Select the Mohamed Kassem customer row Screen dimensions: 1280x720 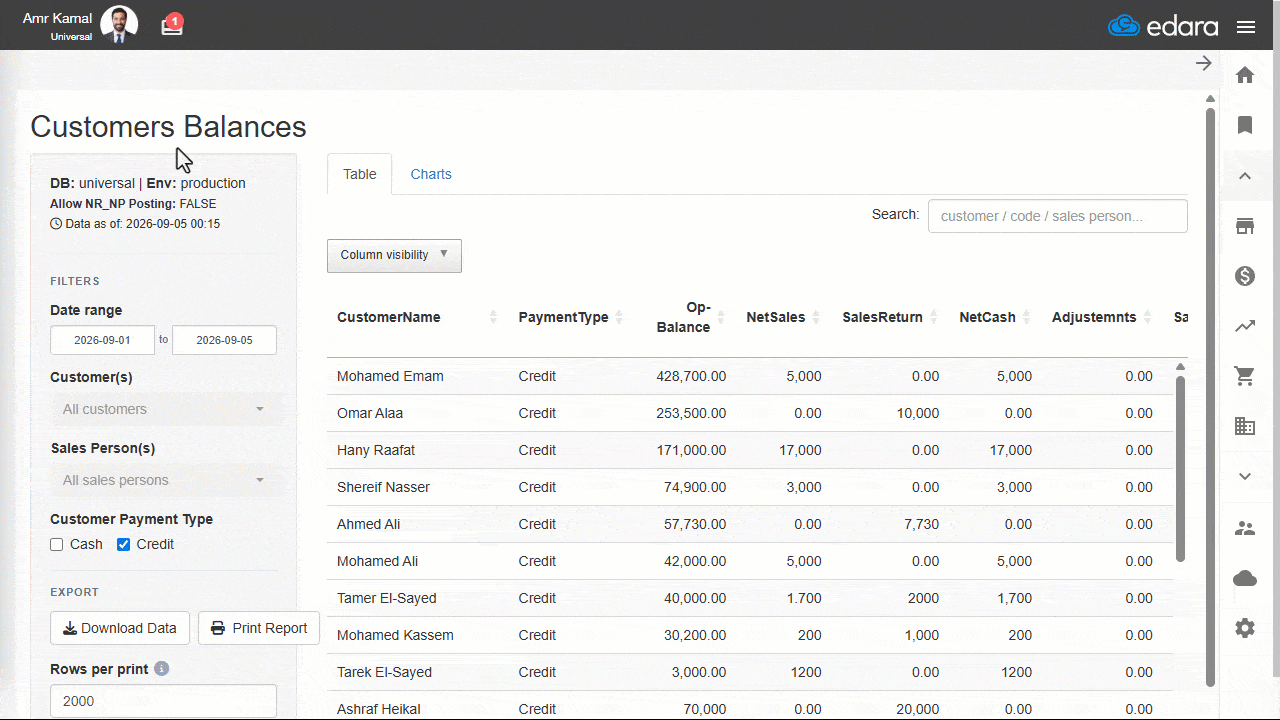tap(750, 635)
